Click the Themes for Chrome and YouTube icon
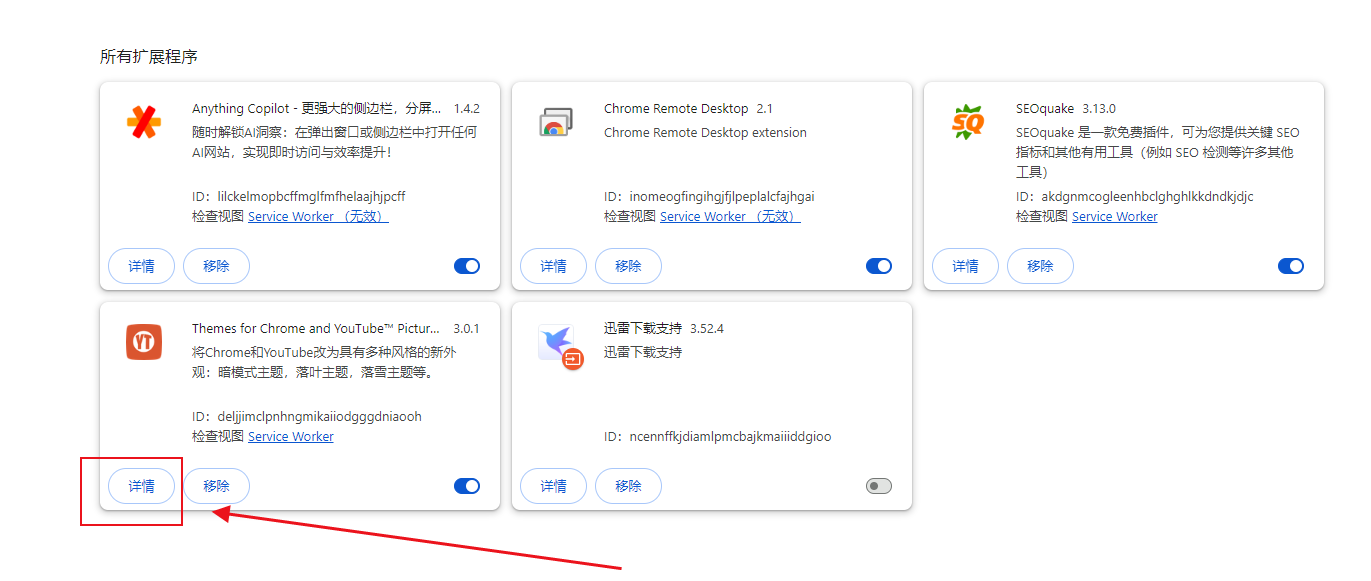 pyautogui.click(x=144, y=342)
